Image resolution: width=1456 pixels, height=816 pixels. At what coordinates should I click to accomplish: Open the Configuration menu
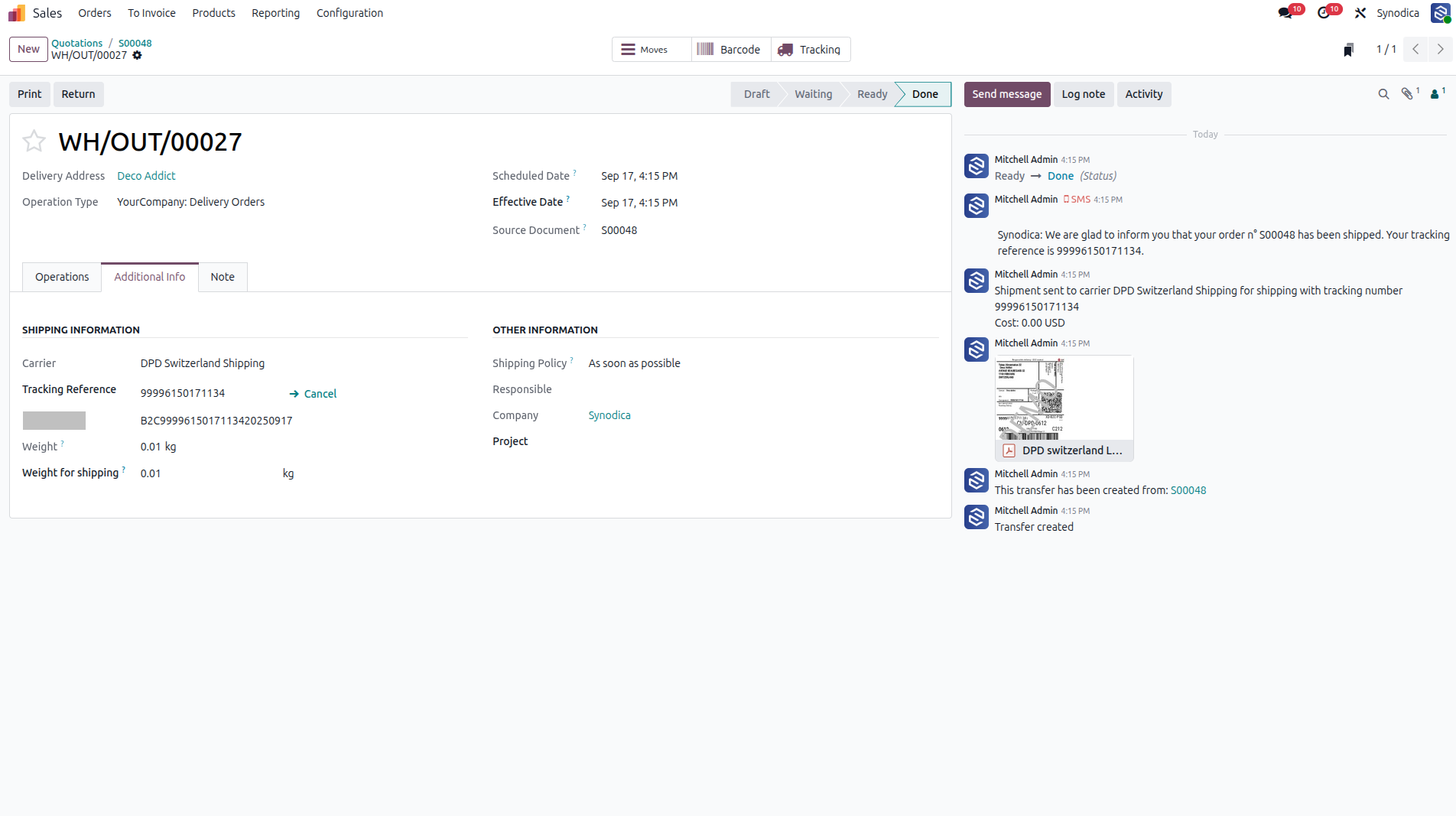coord(349,13)
